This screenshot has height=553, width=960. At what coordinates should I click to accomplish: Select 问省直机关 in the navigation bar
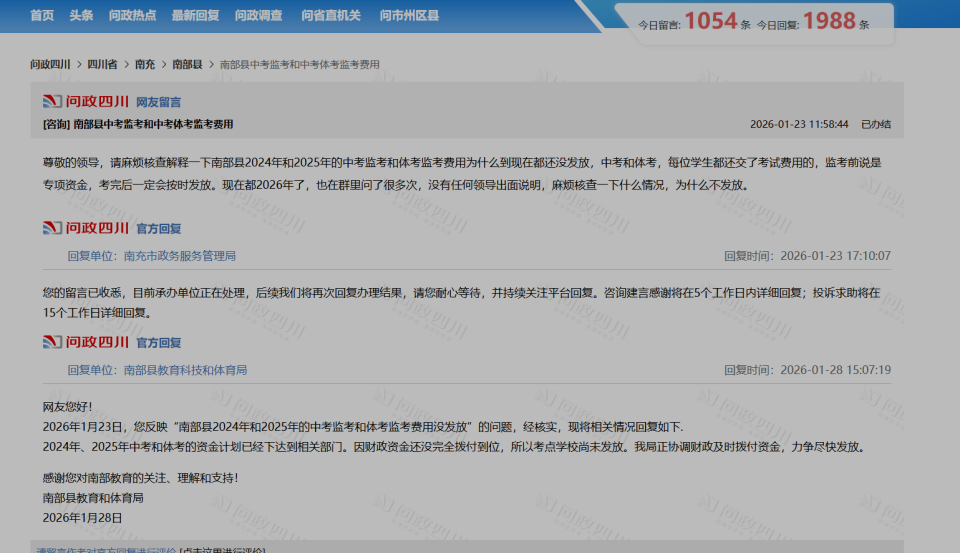[x=331, y=15]
